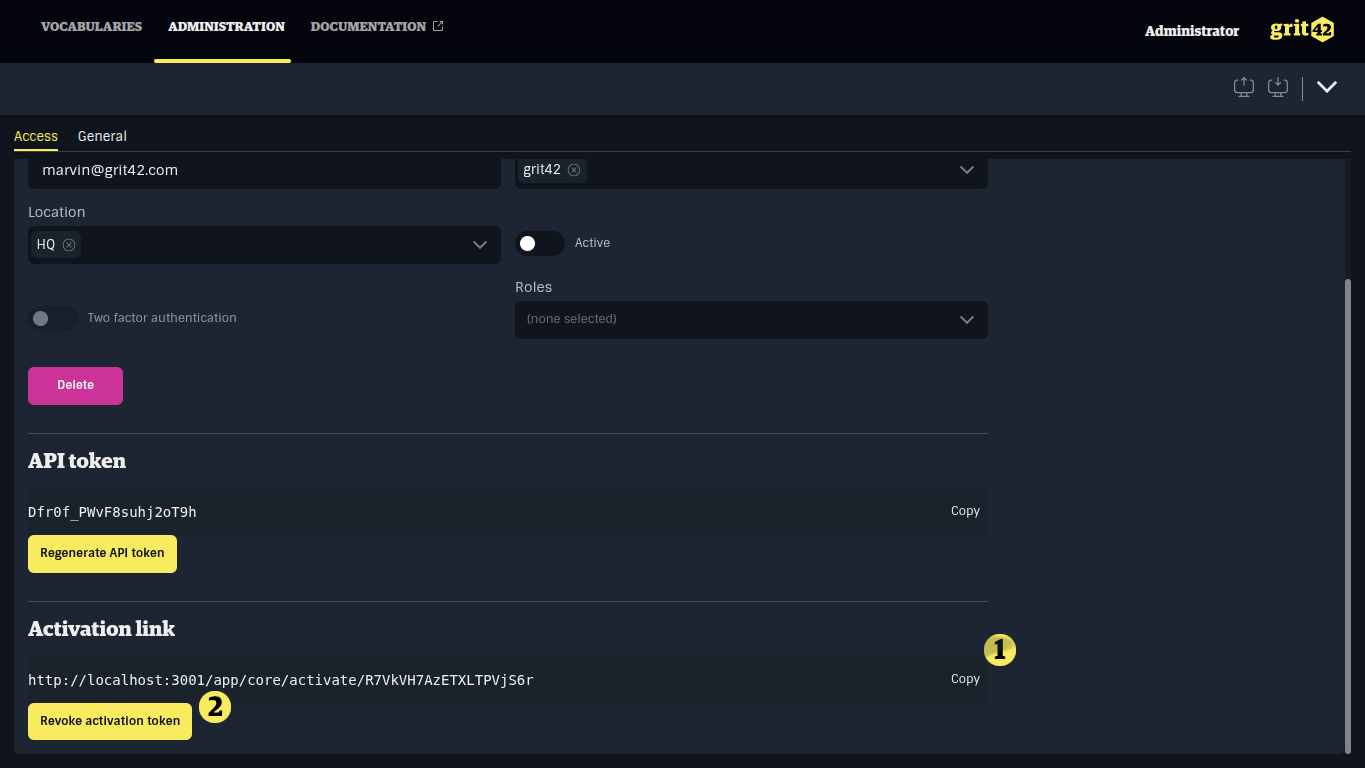Open the organization dropdown showing grit42
This screenshot has width=1365, height=768.
(966, 169)
